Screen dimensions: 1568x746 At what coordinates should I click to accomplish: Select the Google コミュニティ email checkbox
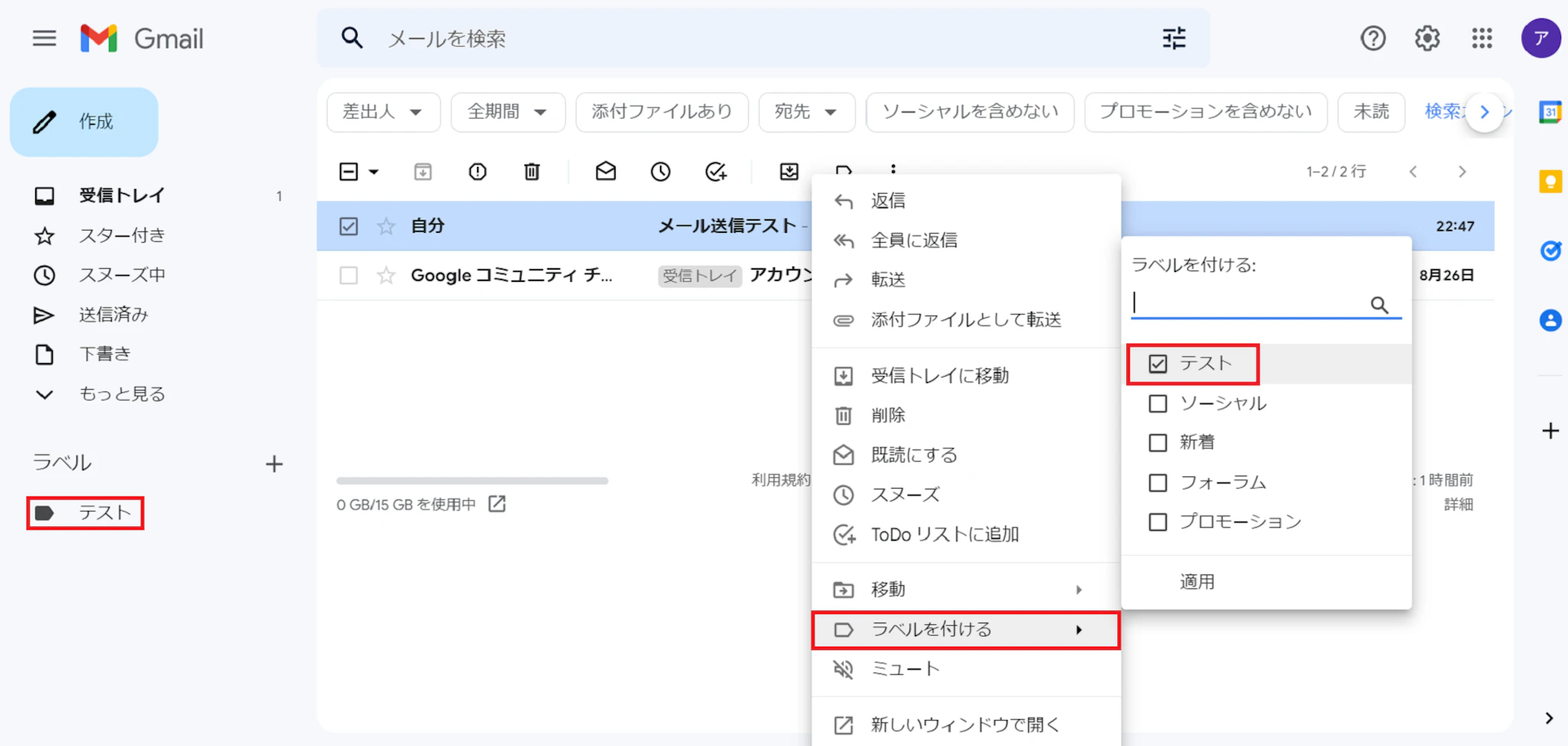coord(348,275)
